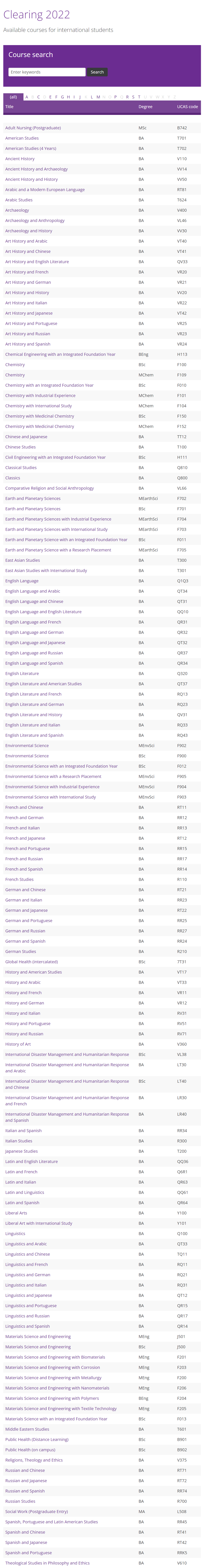Show courses starting with letter S
Image resolution: width=202 pixels, height=1568 pixels.
tap(133, 97)
